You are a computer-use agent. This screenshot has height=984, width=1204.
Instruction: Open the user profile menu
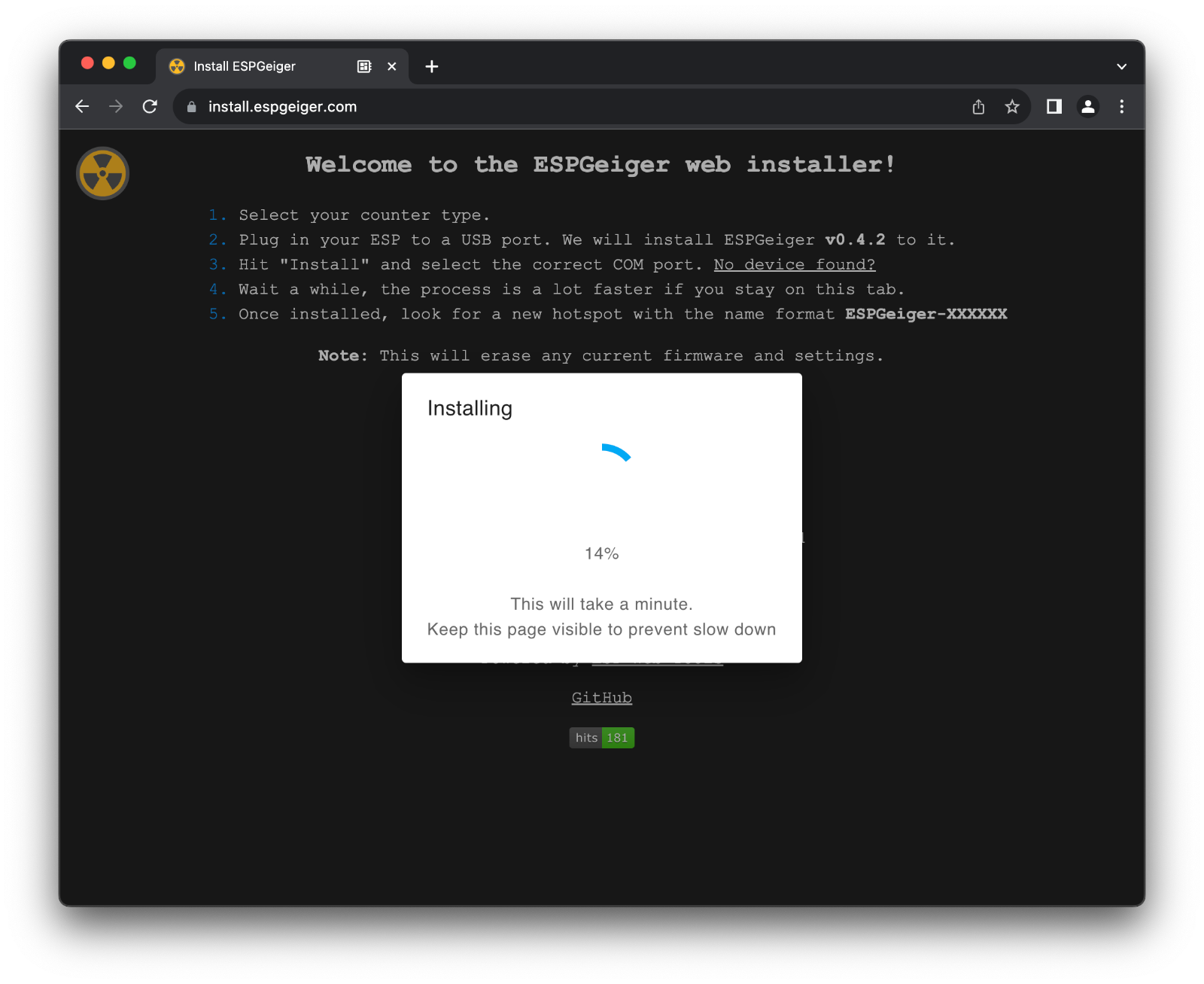[1088, 107]
